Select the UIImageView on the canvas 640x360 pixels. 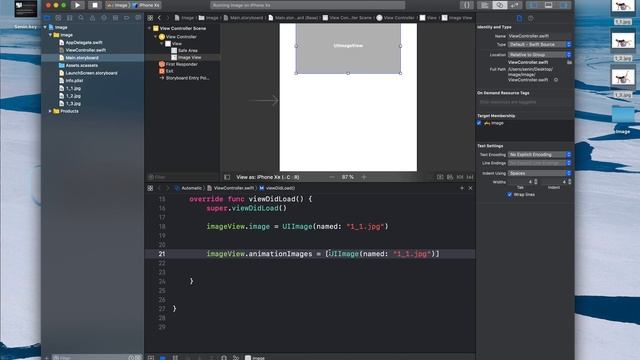pos(348,49)
